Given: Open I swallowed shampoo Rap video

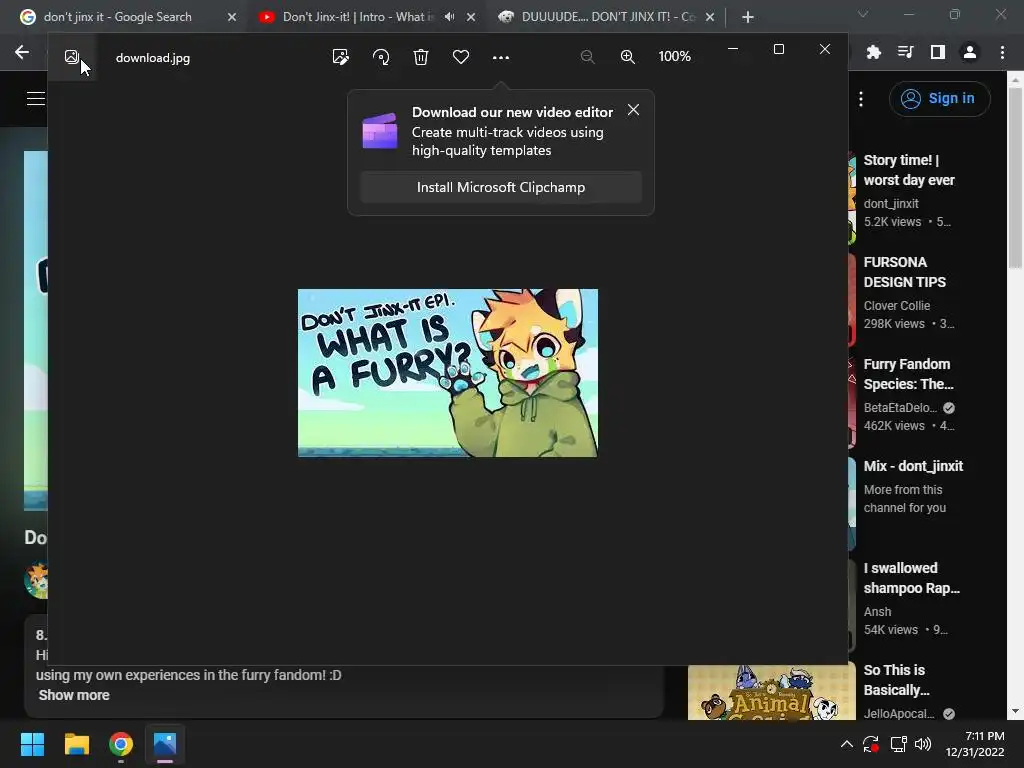Looking at the screenshot, I should click(912, 578).
